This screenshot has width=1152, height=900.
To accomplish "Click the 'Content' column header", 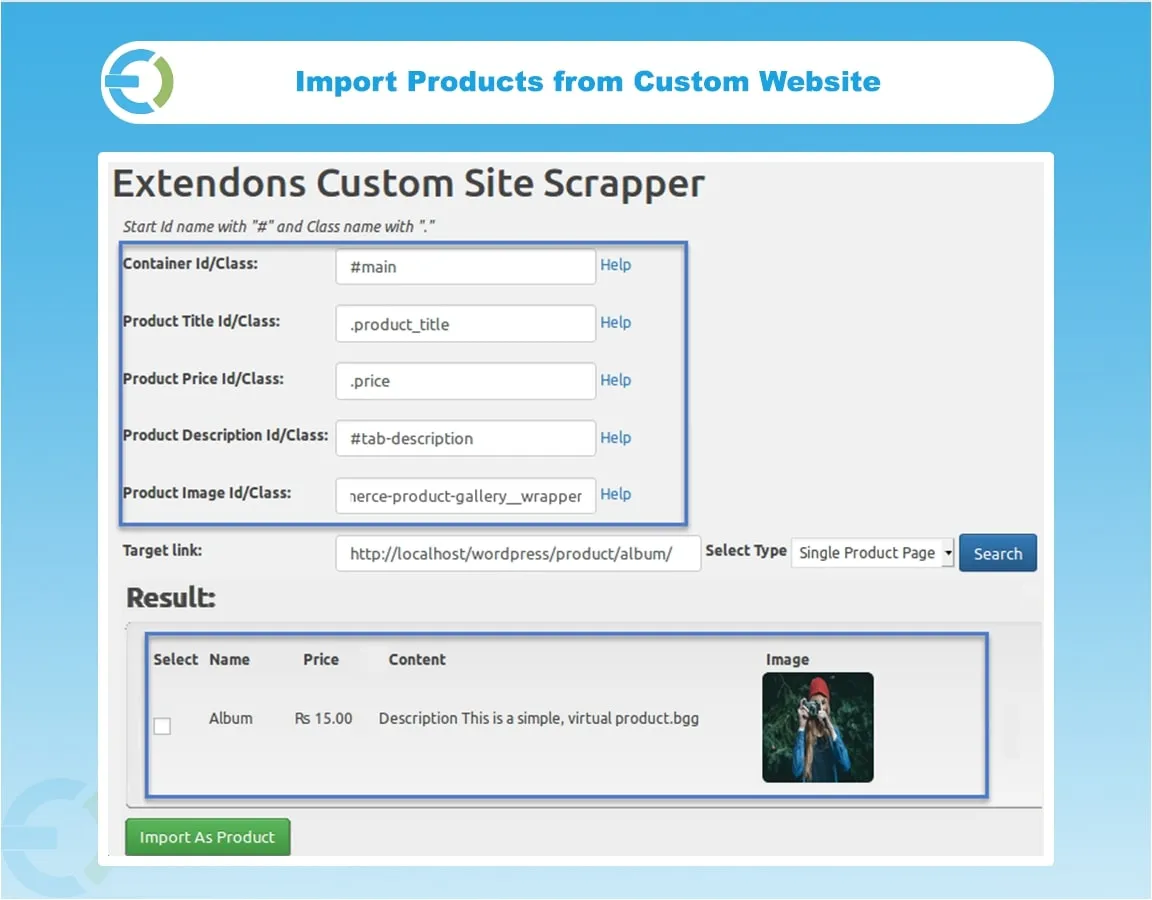I will (417, 659).
